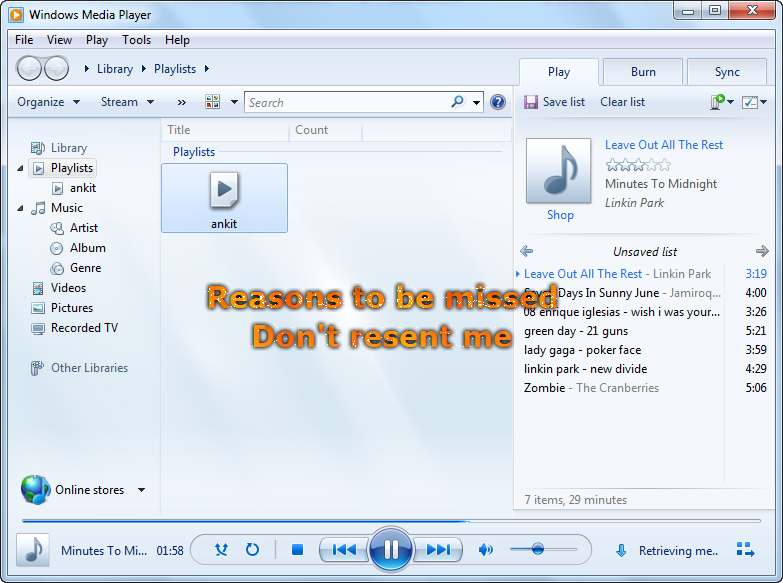Collapse the Music tree node
The image size is (783, 583).
click(x=20, y=208)
